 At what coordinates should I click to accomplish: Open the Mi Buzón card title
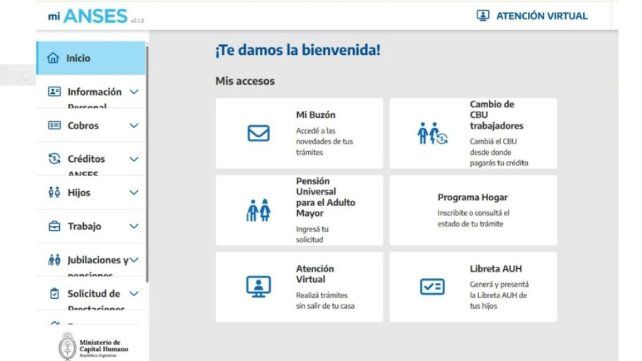pyautogui.click(x=316, y=115)
